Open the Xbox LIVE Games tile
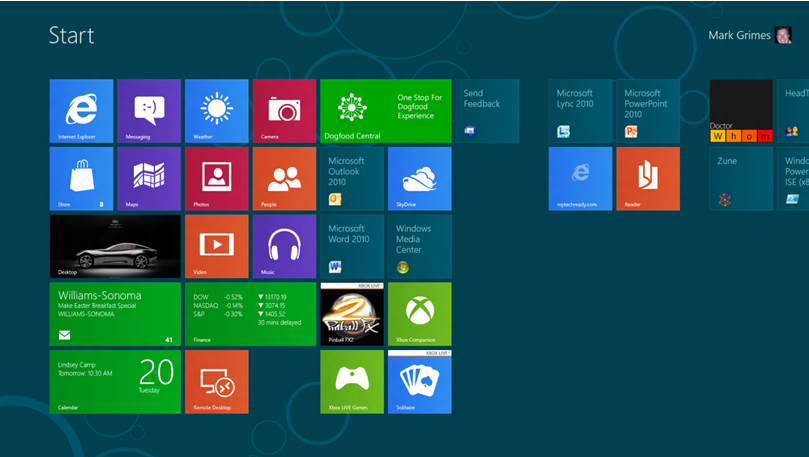This screenshot has height=457, width=809. point(352,382)
